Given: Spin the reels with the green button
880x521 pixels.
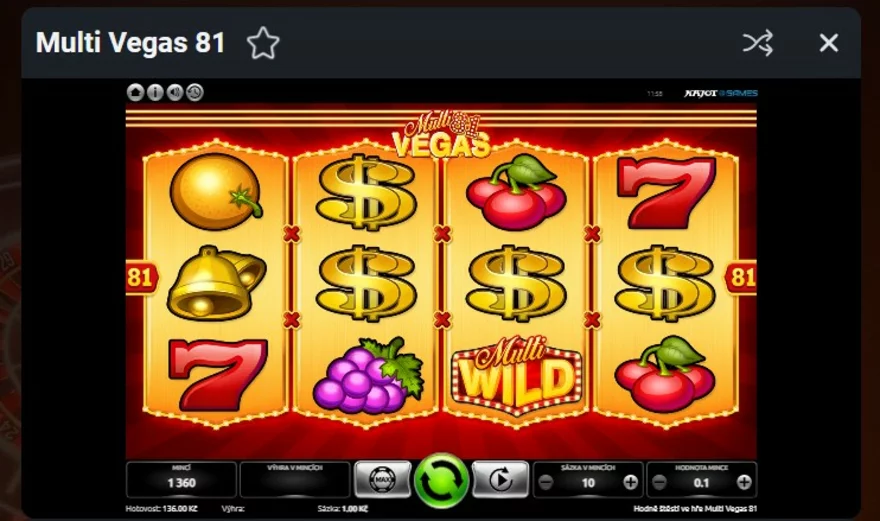Looking at the screenshot, I should click(x=441, y=481).
